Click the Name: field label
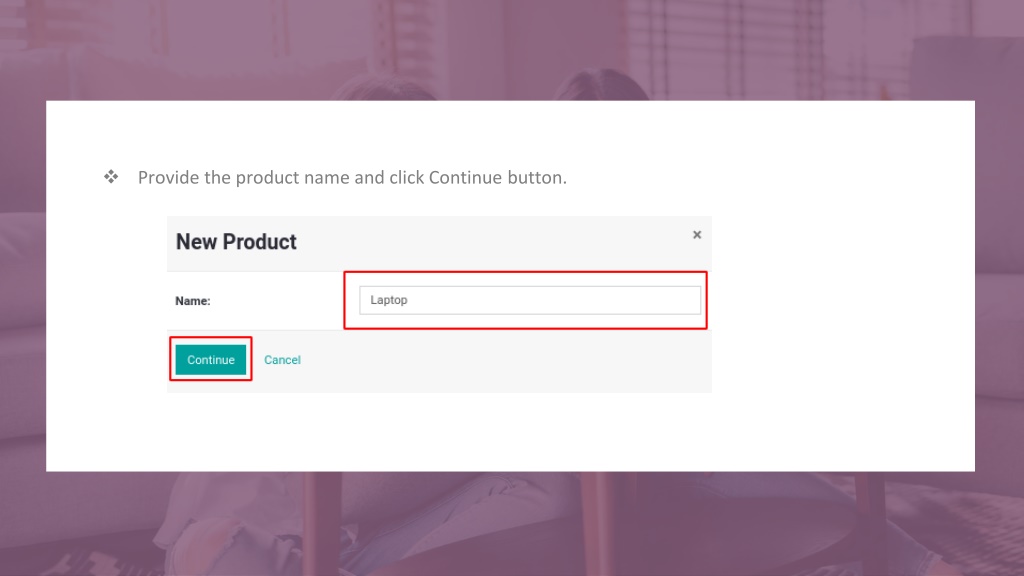This screenshot has width=1024, height=576. click(193, 301)
